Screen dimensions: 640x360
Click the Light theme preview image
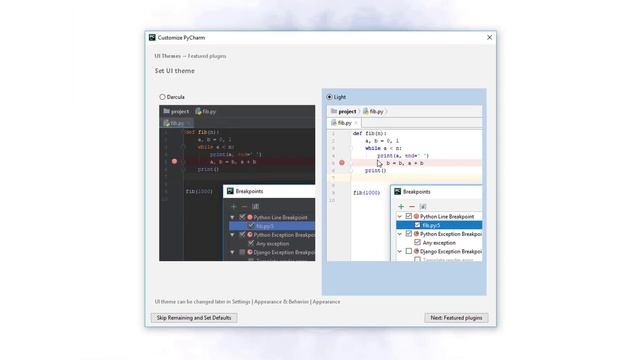[x=404, y=183]
